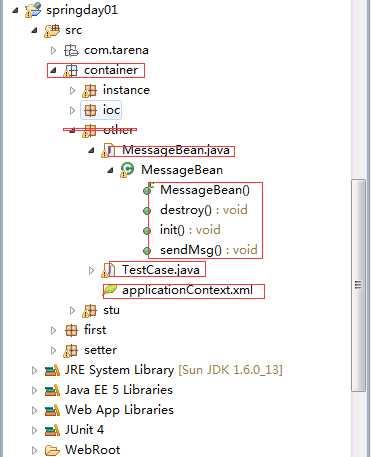This screenshot has width=371, height=457.
Task: Expand the setter package
Action: coord(53,350)
